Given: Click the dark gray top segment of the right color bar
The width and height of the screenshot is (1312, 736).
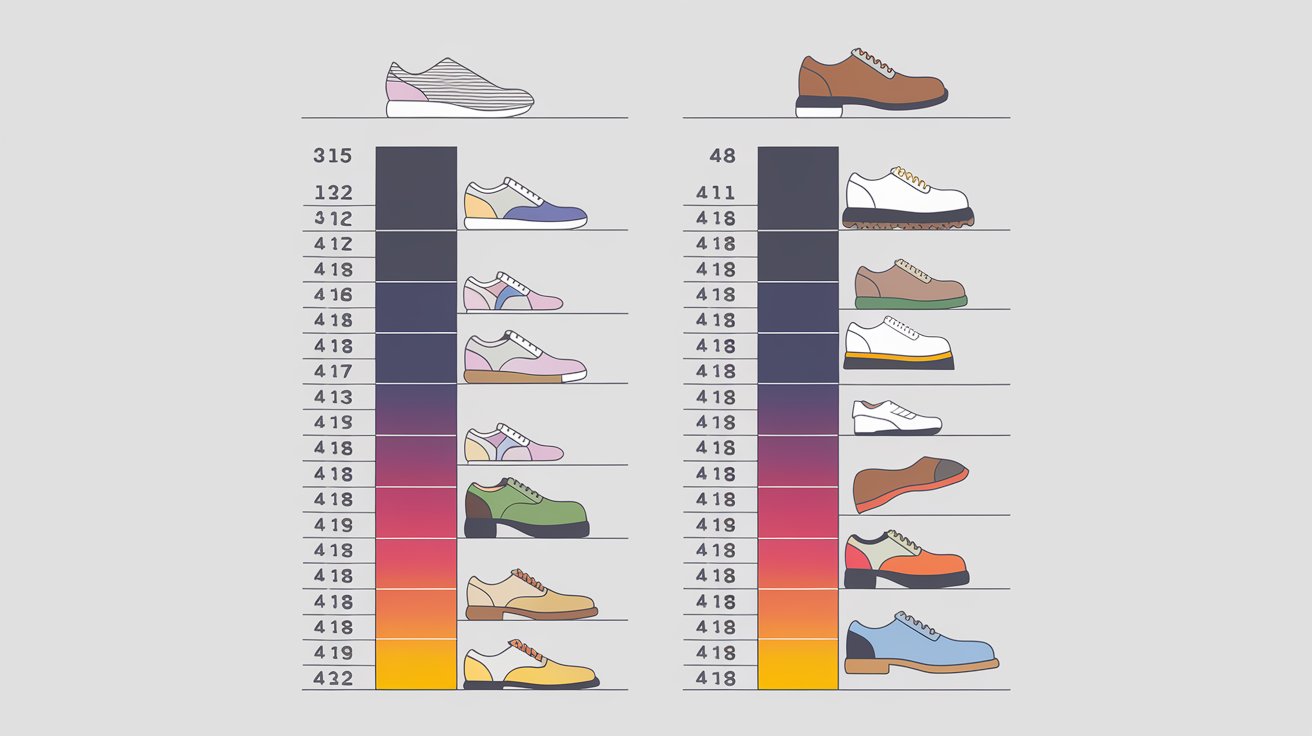Looking at the screenshot, I should [x=798, y=189].
